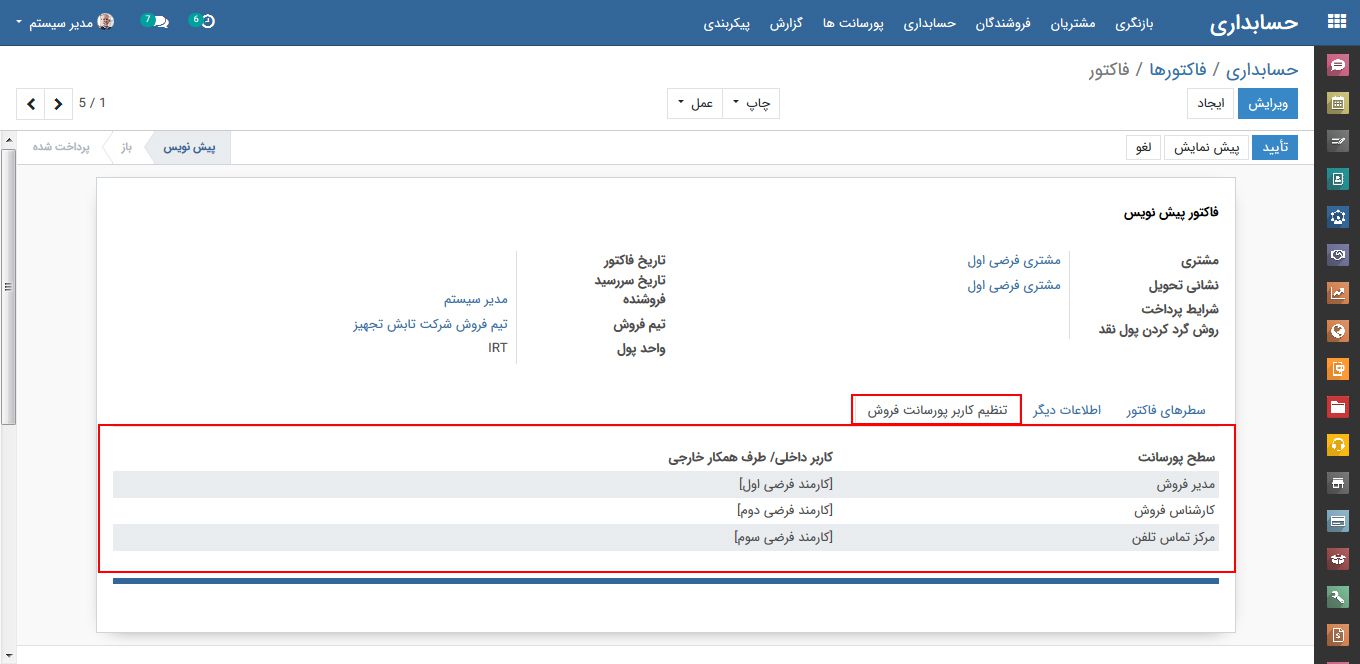Viewport: 1360px width, 664px height.
Task: Open the blue people-circle app icon
Action: (1338, 217)
